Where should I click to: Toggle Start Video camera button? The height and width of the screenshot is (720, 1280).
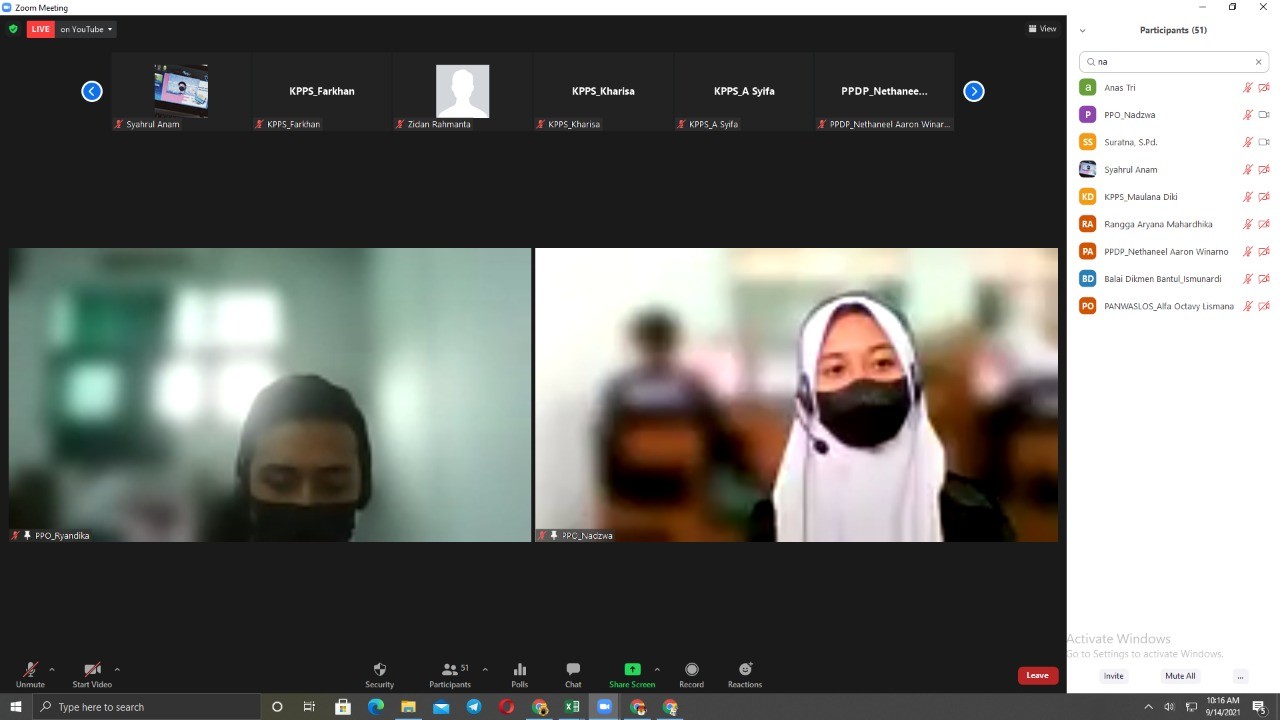click(x=92, y=670)
